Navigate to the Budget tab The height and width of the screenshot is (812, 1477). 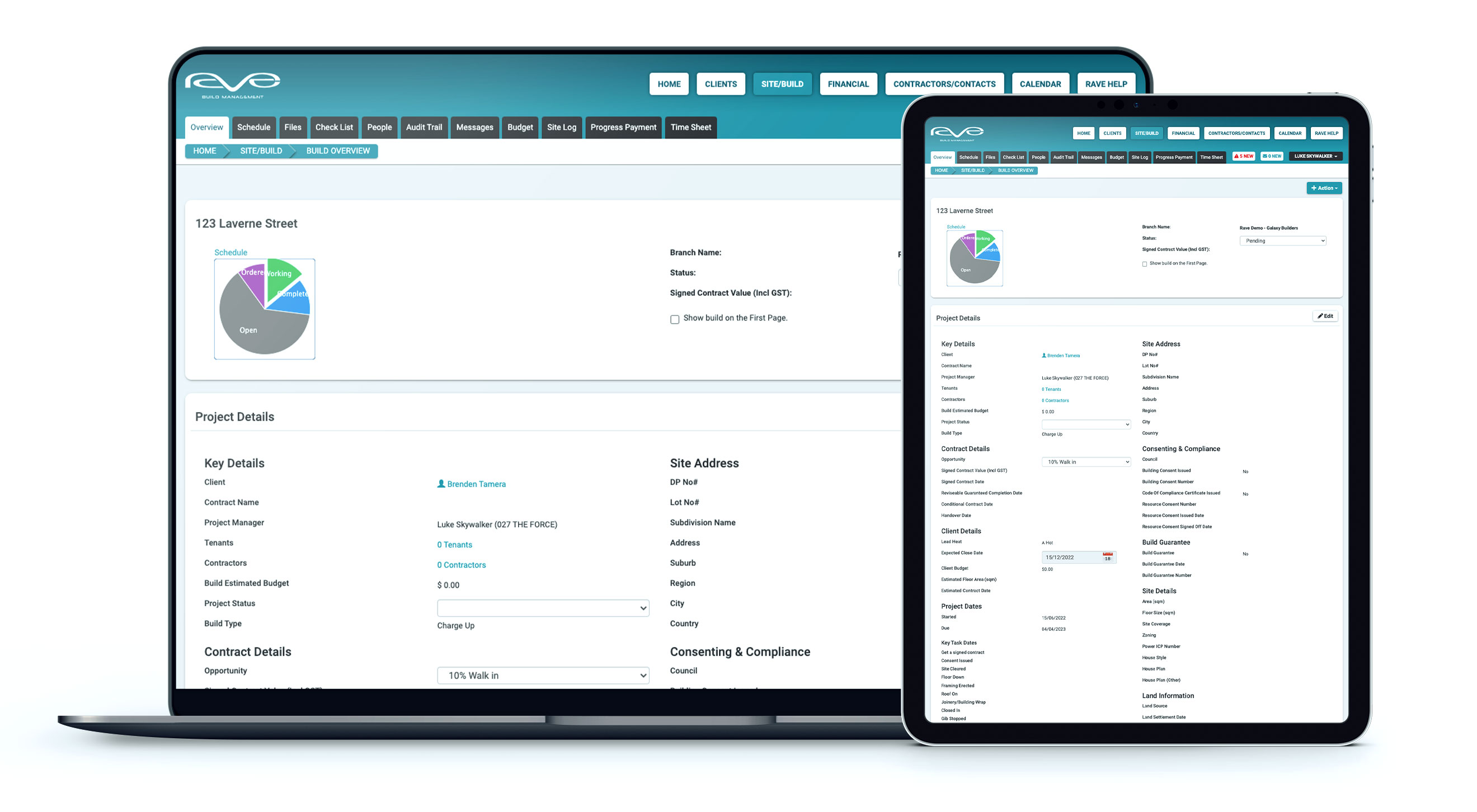(520, 127)
